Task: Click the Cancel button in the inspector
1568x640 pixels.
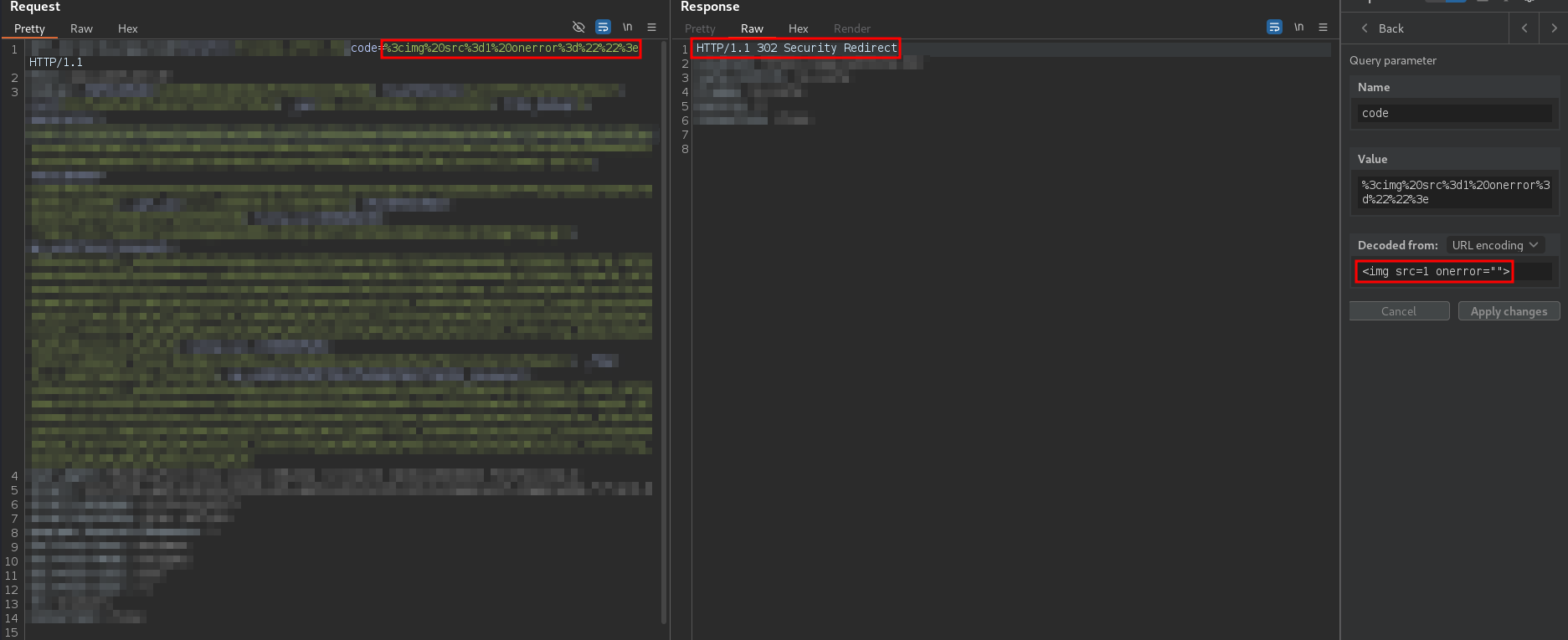Action: tap(1399, 311)
